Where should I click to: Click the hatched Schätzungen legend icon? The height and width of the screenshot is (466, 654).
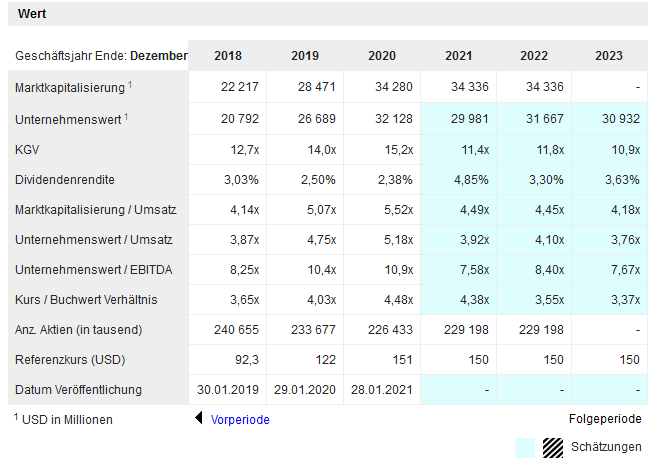552,447
